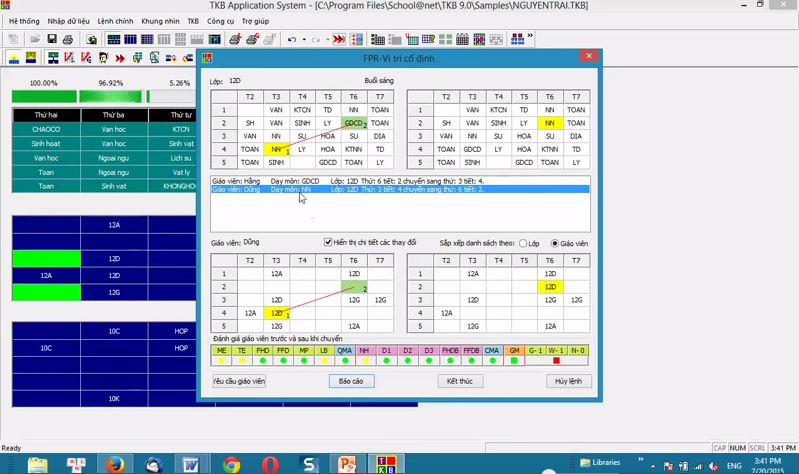Click the undo arrow icon
This screenshot has width=799, height=474.
coord(292,39)
